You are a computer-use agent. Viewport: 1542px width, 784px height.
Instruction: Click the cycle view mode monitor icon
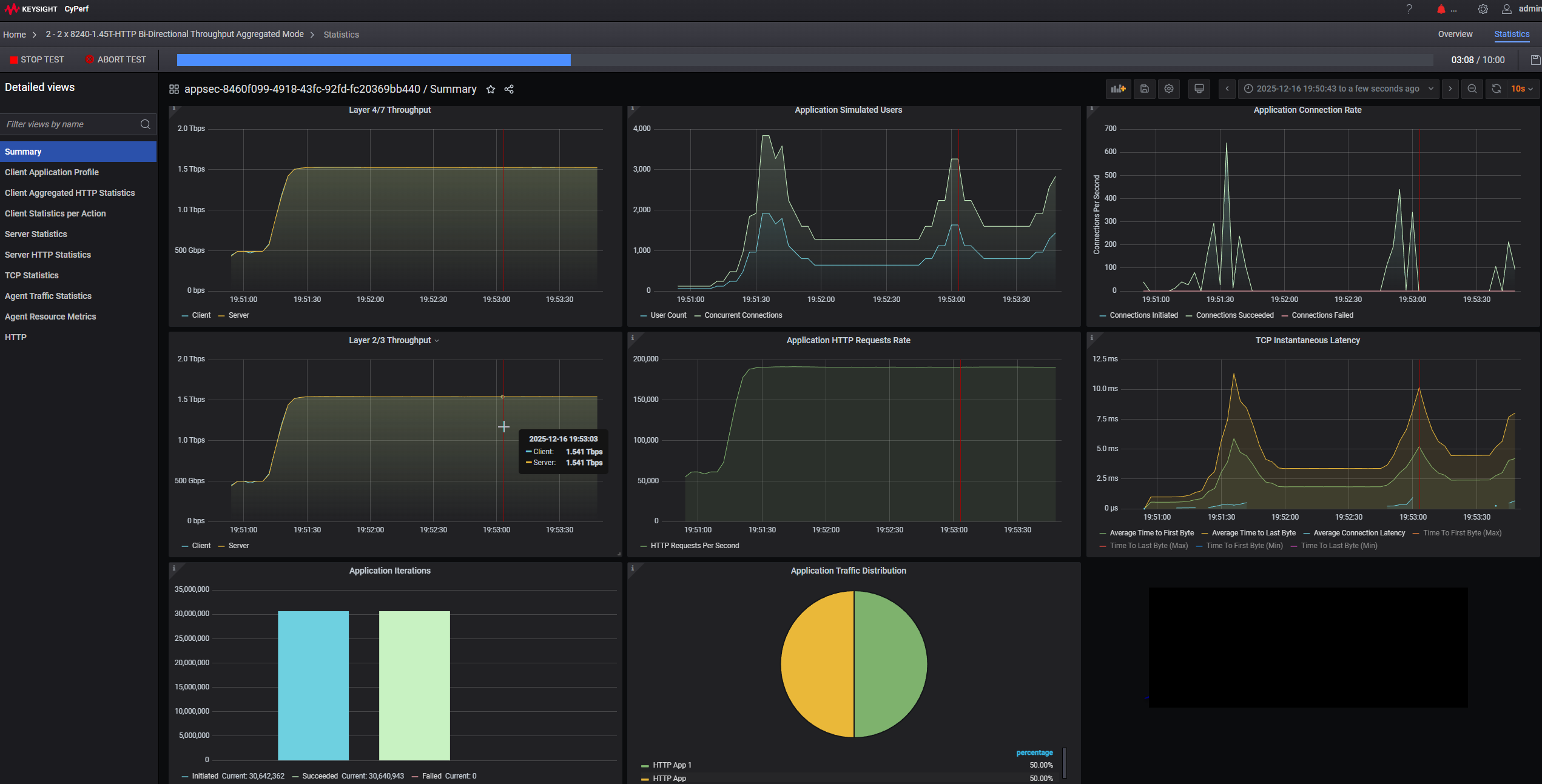click(x=1199, y=89)
